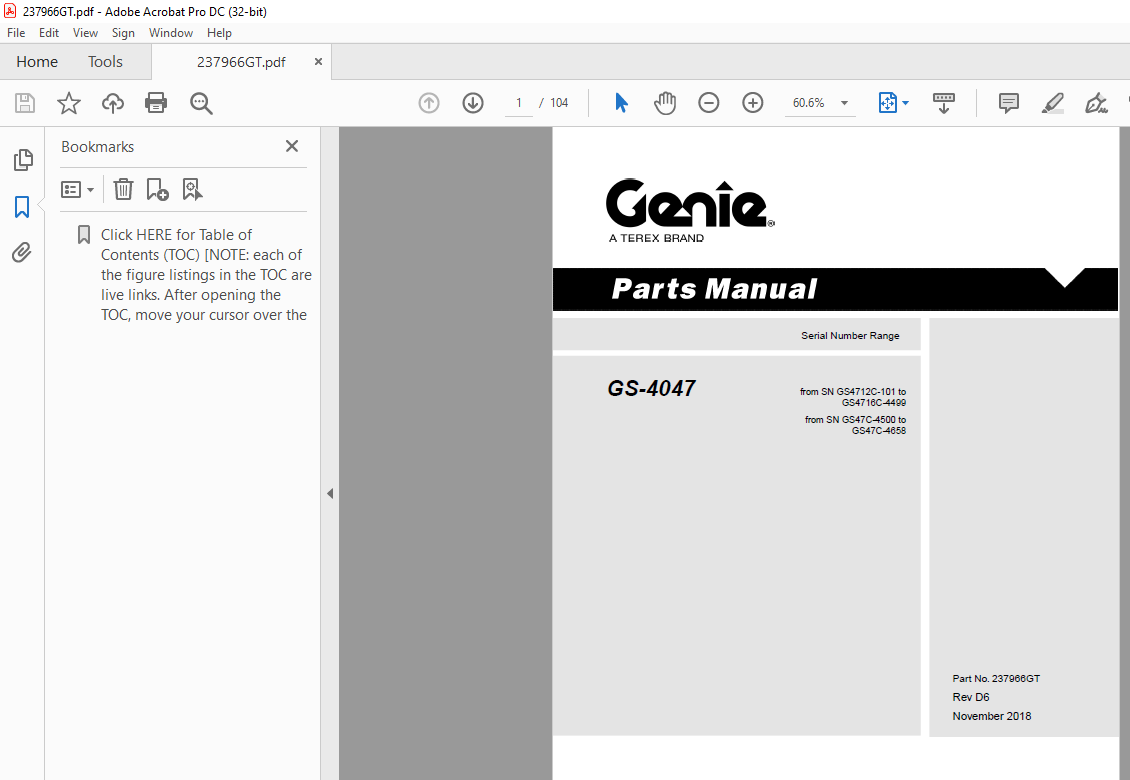Open the Find text search tool
Image resolution: width=1130 pixels, height=780 pixels.
point(201,103)
